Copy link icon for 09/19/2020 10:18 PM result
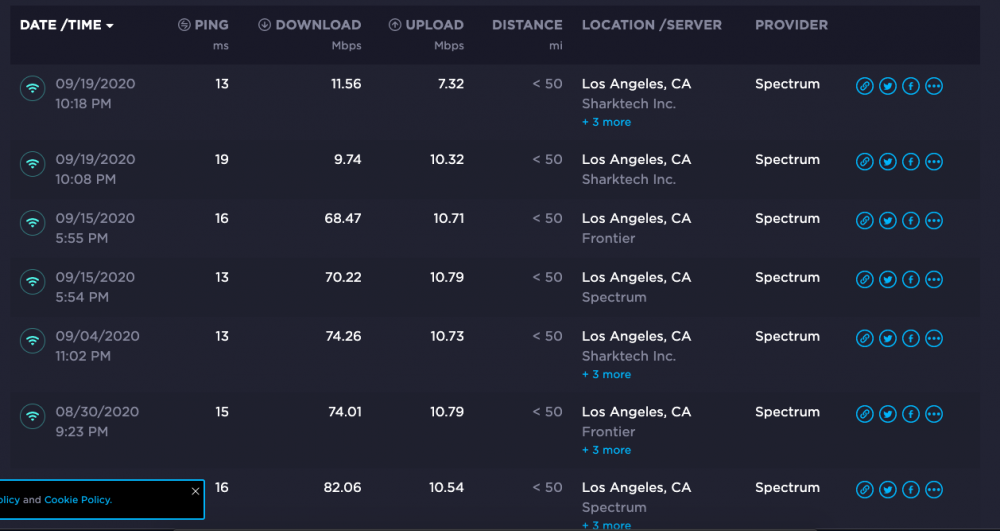 [864, 86]
